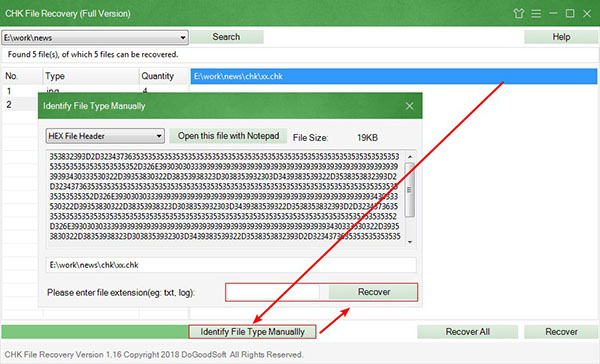Select highlighted E:\work\news\chk\xx.chk list entry
This screenshot has width=600, height=364.
click(394, 76)
